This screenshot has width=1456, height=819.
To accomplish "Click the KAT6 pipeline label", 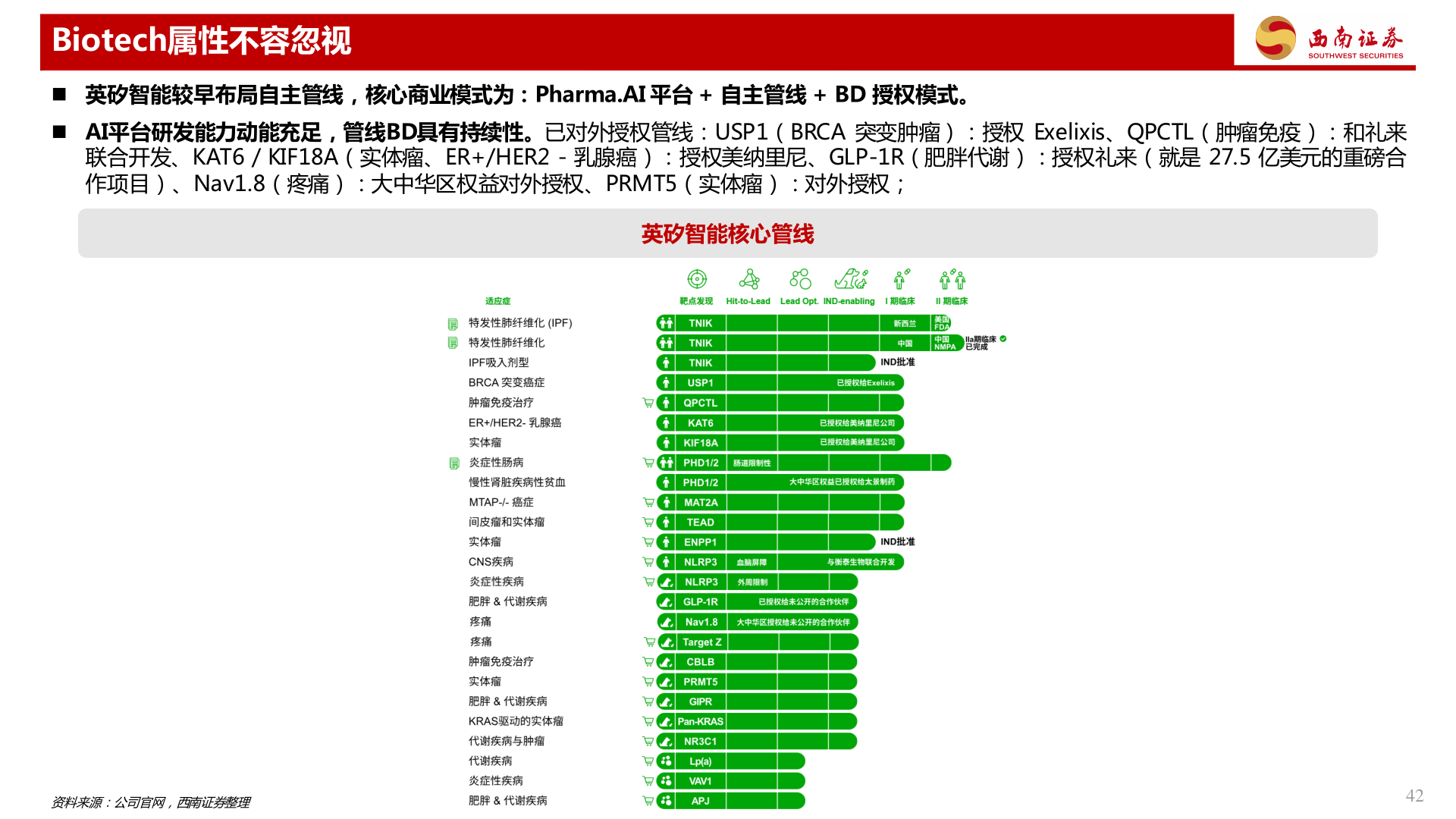I will [700, 423].
